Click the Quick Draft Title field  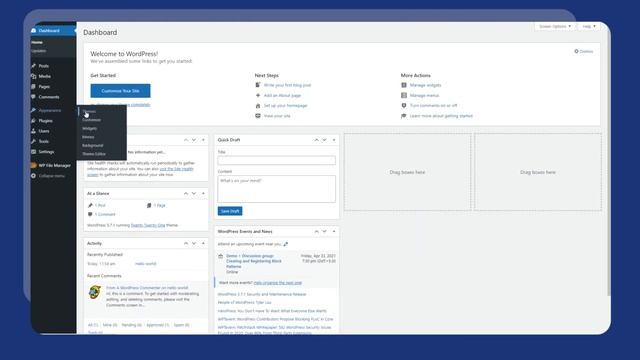[277, 160]
